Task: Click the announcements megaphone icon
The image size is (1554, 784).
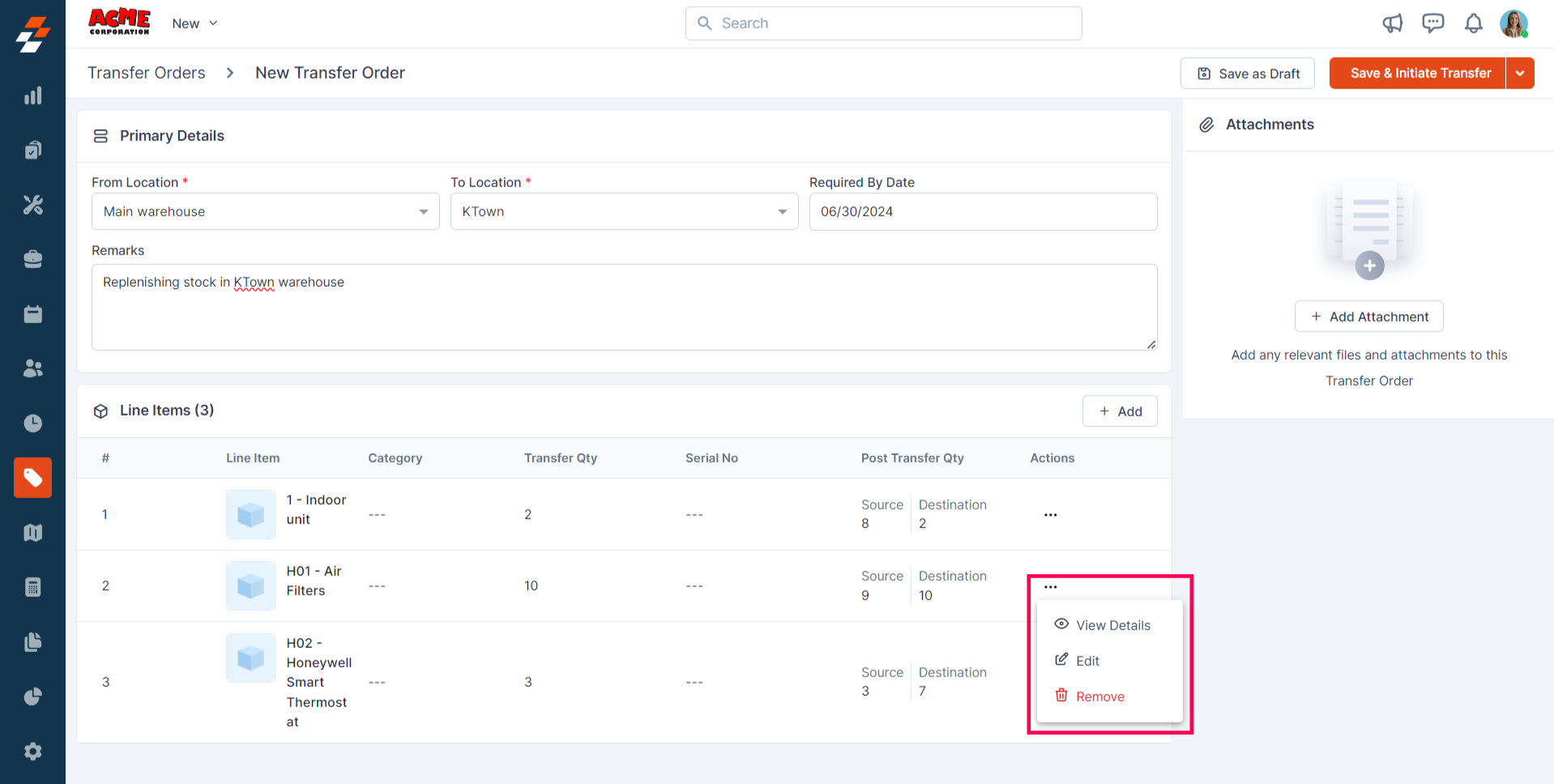Action: (x=1392, y=23)
